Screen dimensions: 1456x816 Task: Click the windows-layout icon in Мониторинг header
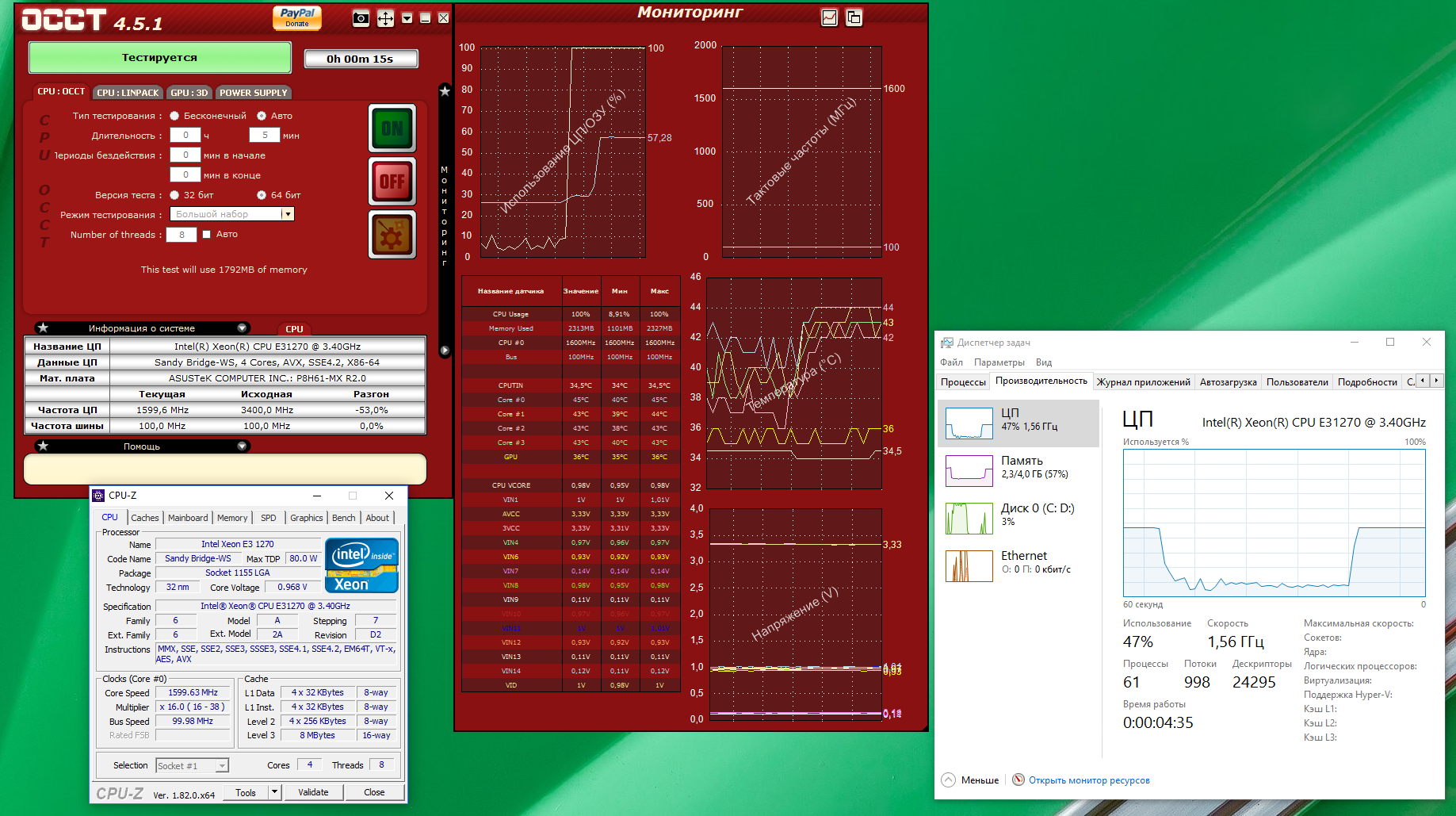pos(854,17)
